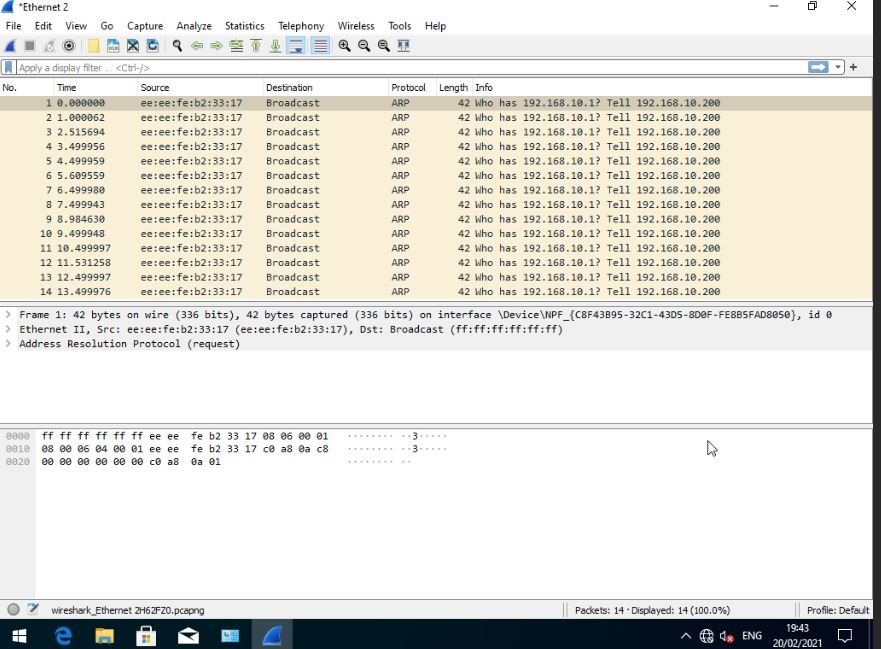This screenshot has width=881, height=649.
Task: Open the Go menu
Action: click(107, 26)
